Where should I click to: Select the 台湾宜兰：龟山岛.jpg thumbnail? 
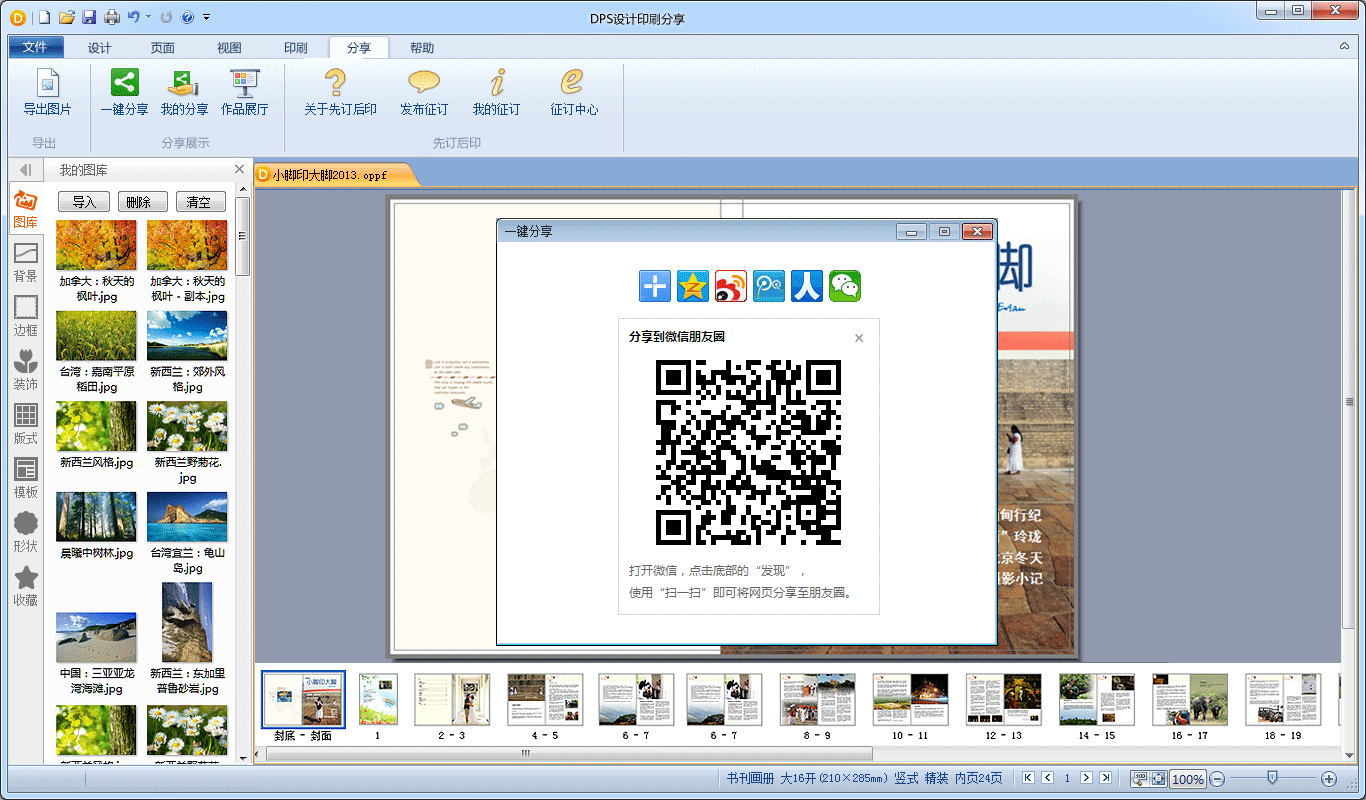tap(187, 516)
